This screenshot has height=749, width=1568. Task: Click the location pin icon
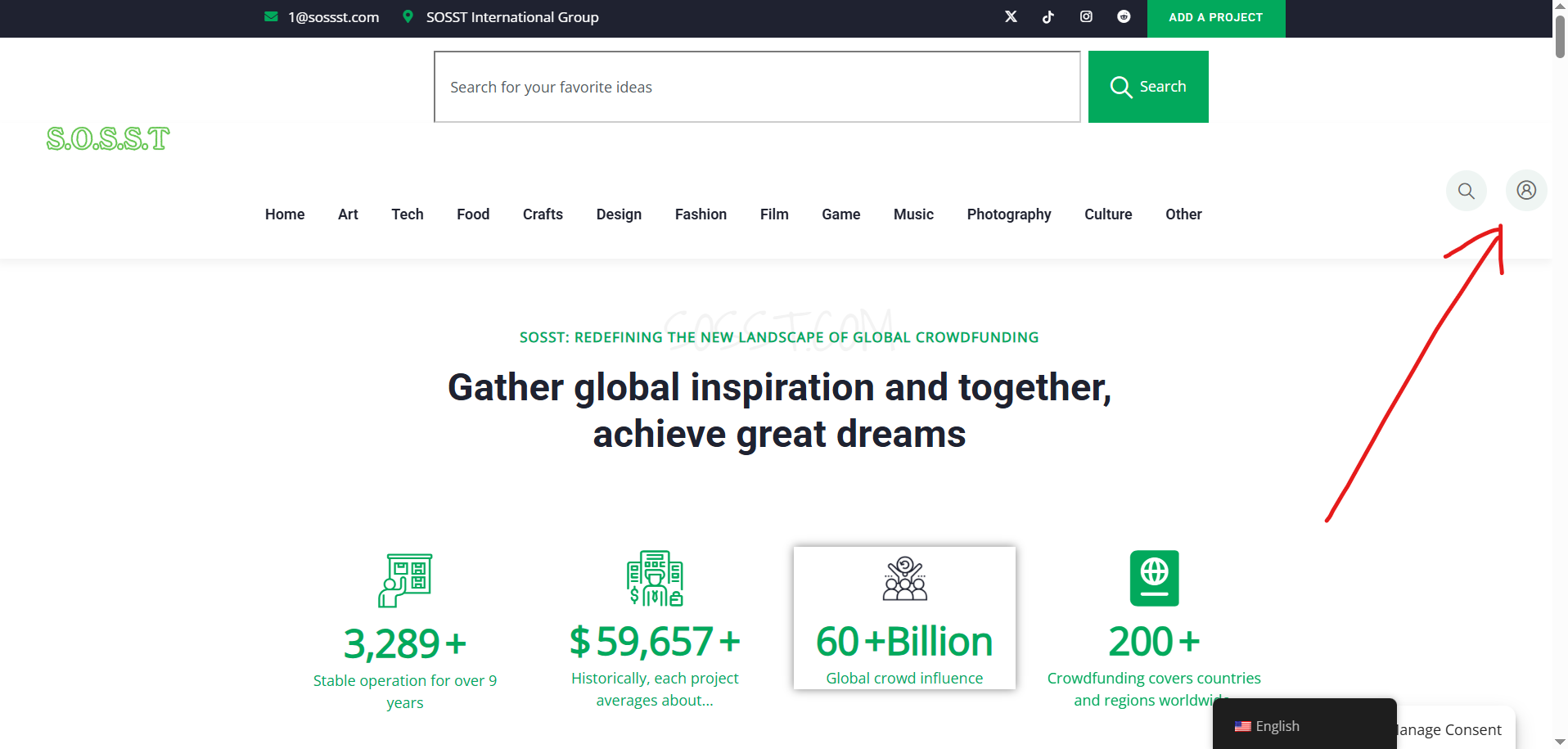408,16
